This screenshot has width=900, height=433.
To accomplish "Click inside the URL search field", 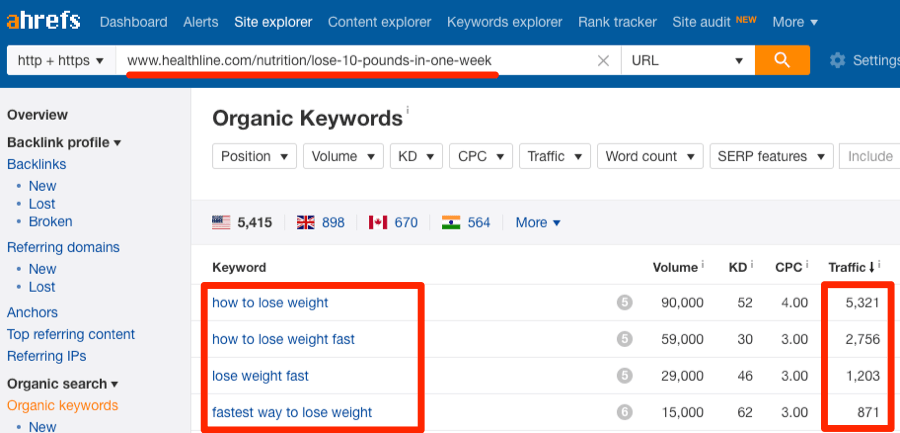I will pos(360,61).
